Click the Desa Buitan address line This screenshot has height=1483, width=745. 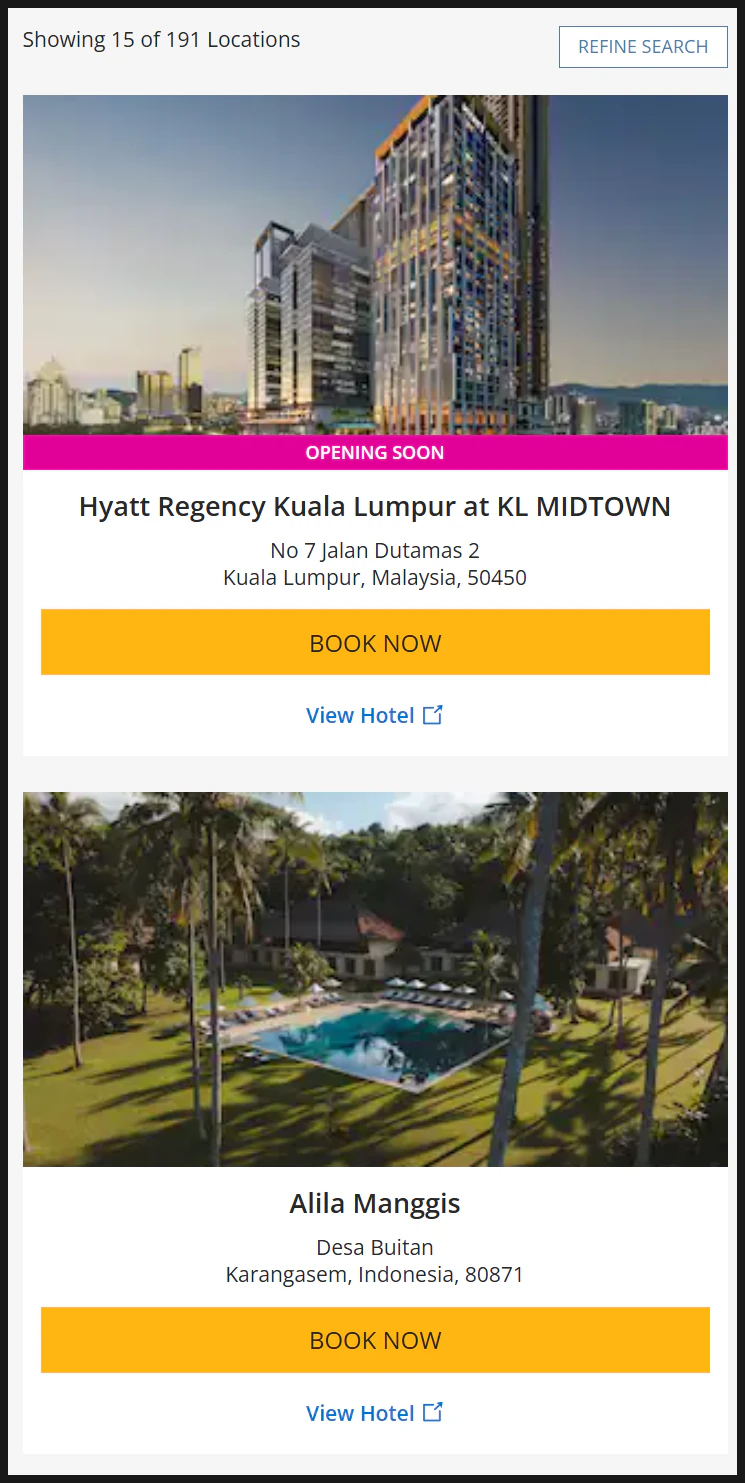375,1247
